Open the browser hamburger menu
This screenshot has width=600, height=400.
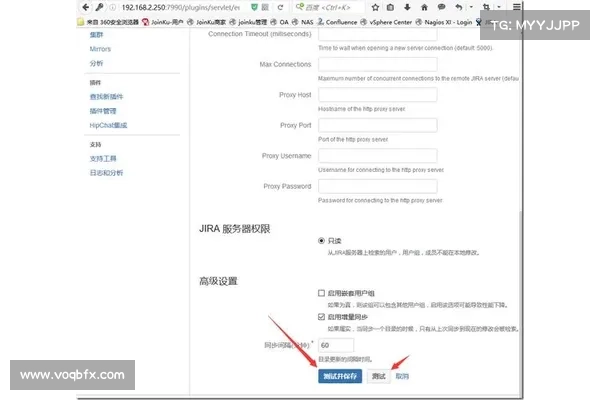(x=517, y=7)
